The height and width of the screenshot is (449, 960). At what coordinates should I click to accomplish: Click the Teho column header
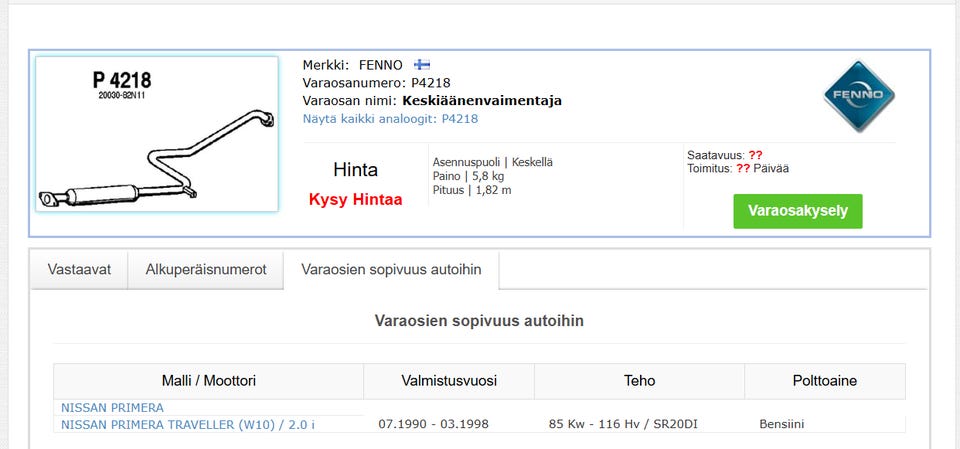click(639, 381)
